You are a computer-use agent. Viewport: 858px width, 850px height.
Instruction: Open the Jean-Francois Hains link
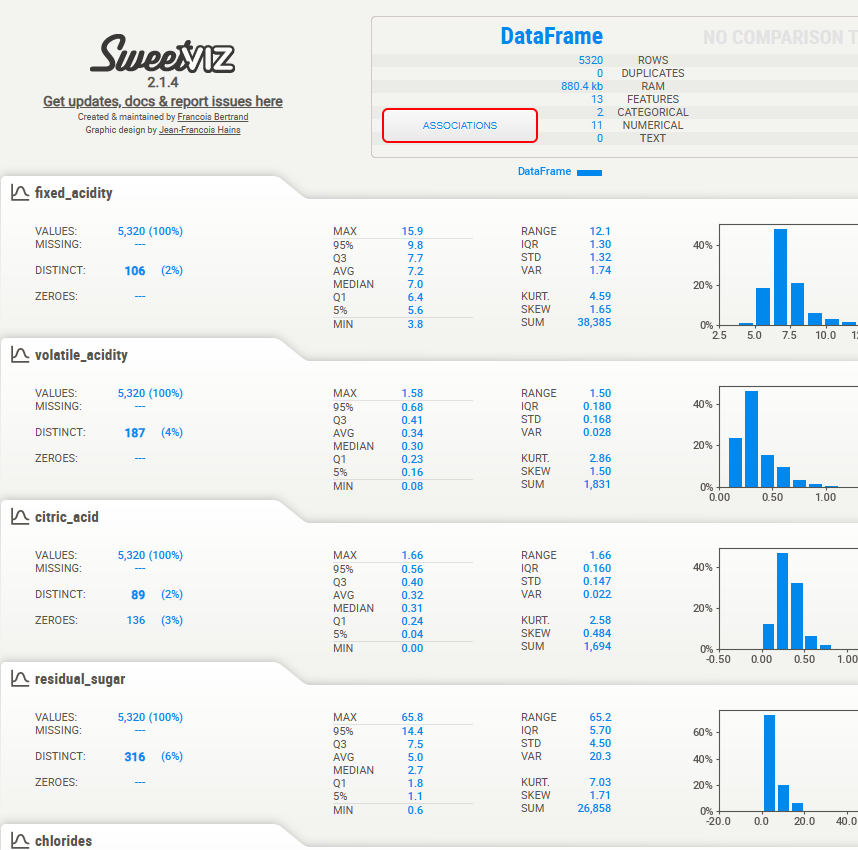point(200,130)
